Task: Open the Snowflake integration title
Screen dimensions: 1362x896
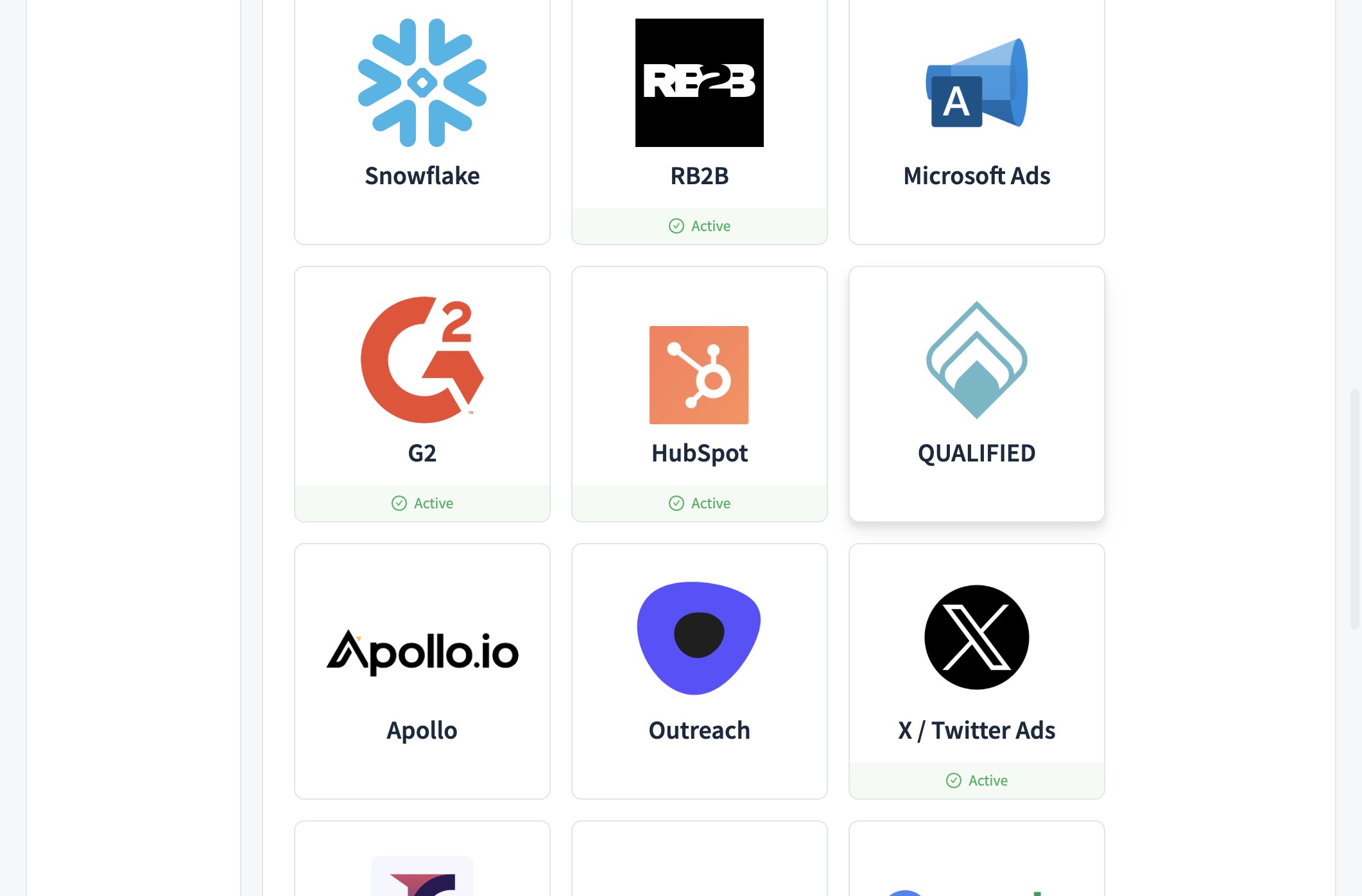Action: coord(422,176)
